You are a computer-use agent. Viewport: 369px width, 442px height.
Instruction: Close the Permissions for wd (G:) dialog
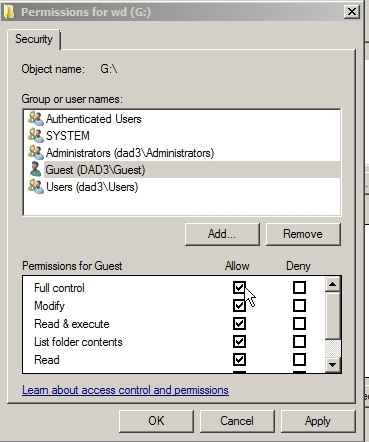pos(352,12)
